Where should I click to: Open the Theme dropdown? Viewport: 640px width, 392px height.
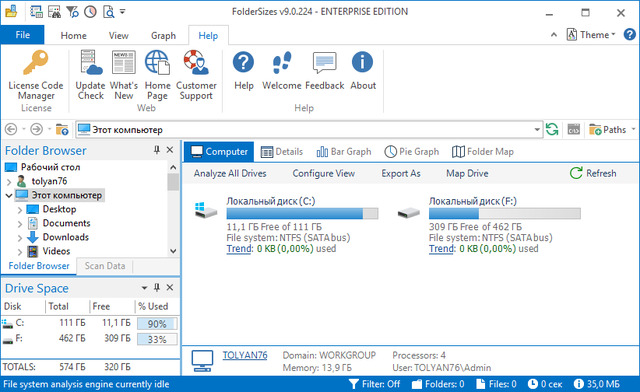point(591,35)
